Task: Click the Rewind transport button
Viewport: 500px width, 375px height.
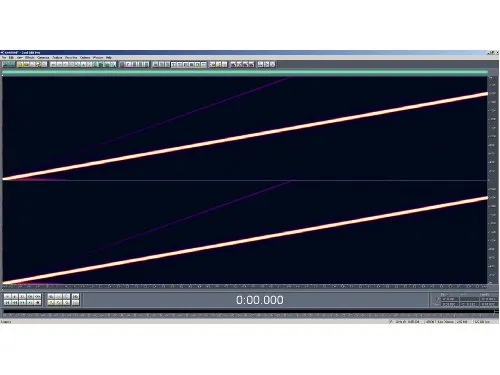Action: 15,303
